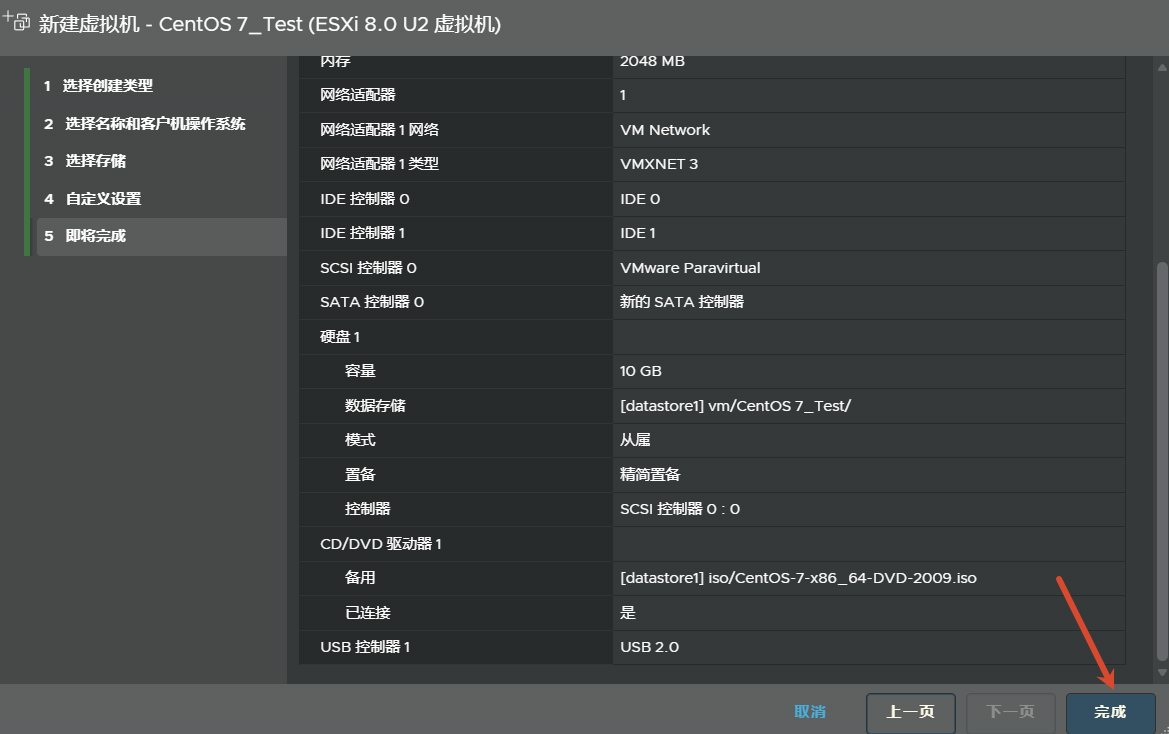Click the 已连接 row label
The height and width of the screenshot is (734, 1169).
[368, 613]
